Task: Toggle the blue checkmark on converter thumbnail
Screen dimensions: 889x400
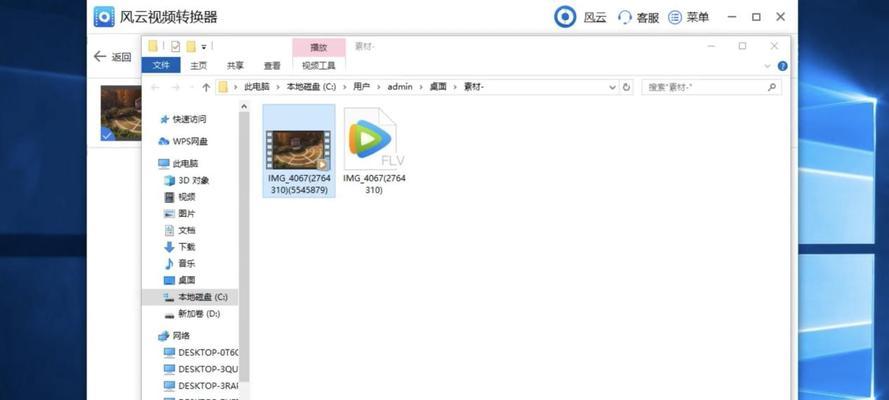Action: [x=107, y=134]
